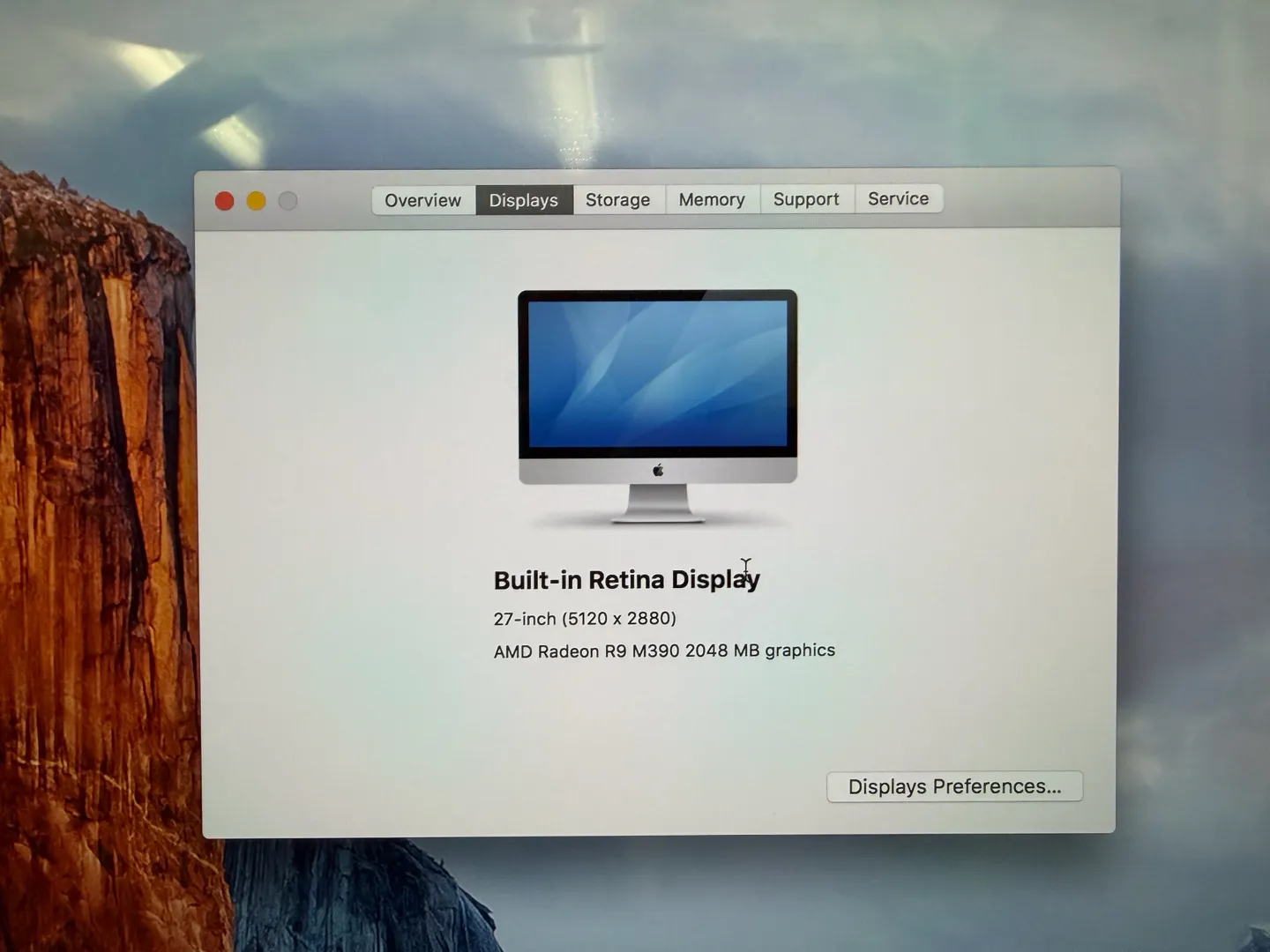Open Displays Preferences

[954, 786]
